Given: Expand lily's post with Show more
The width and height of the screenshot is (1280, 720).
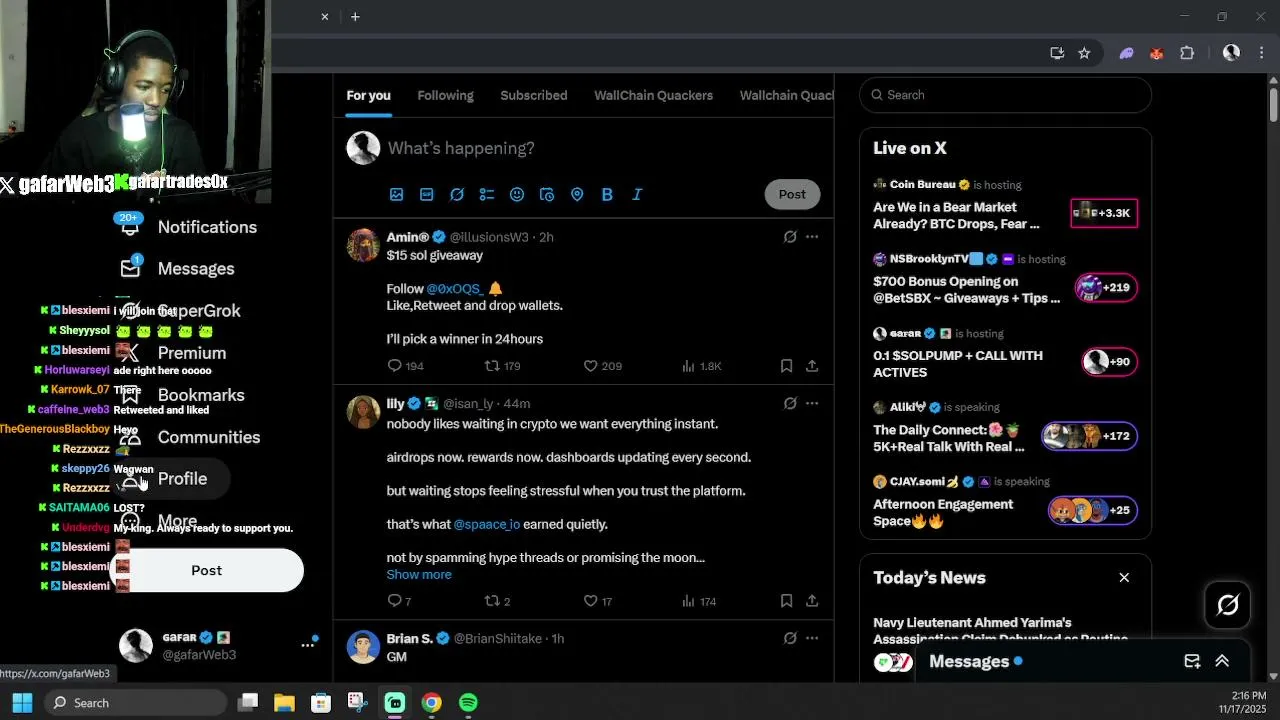Looking at the screenshot, I should [x=419, y=574].
